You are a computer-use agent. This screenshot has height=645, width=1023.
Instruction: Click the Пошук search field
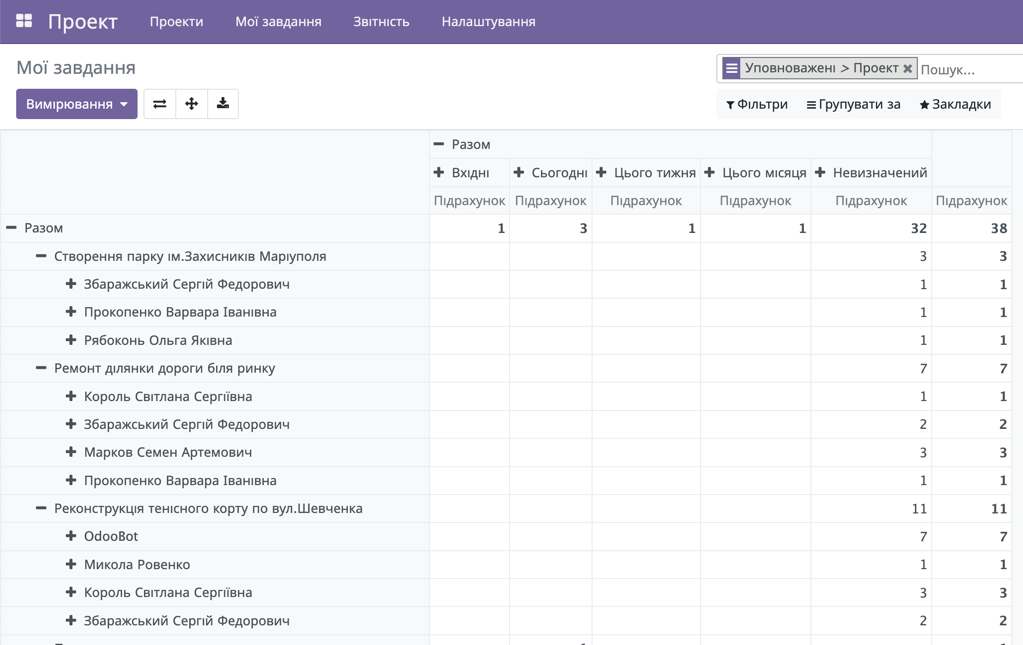[970, 68]
